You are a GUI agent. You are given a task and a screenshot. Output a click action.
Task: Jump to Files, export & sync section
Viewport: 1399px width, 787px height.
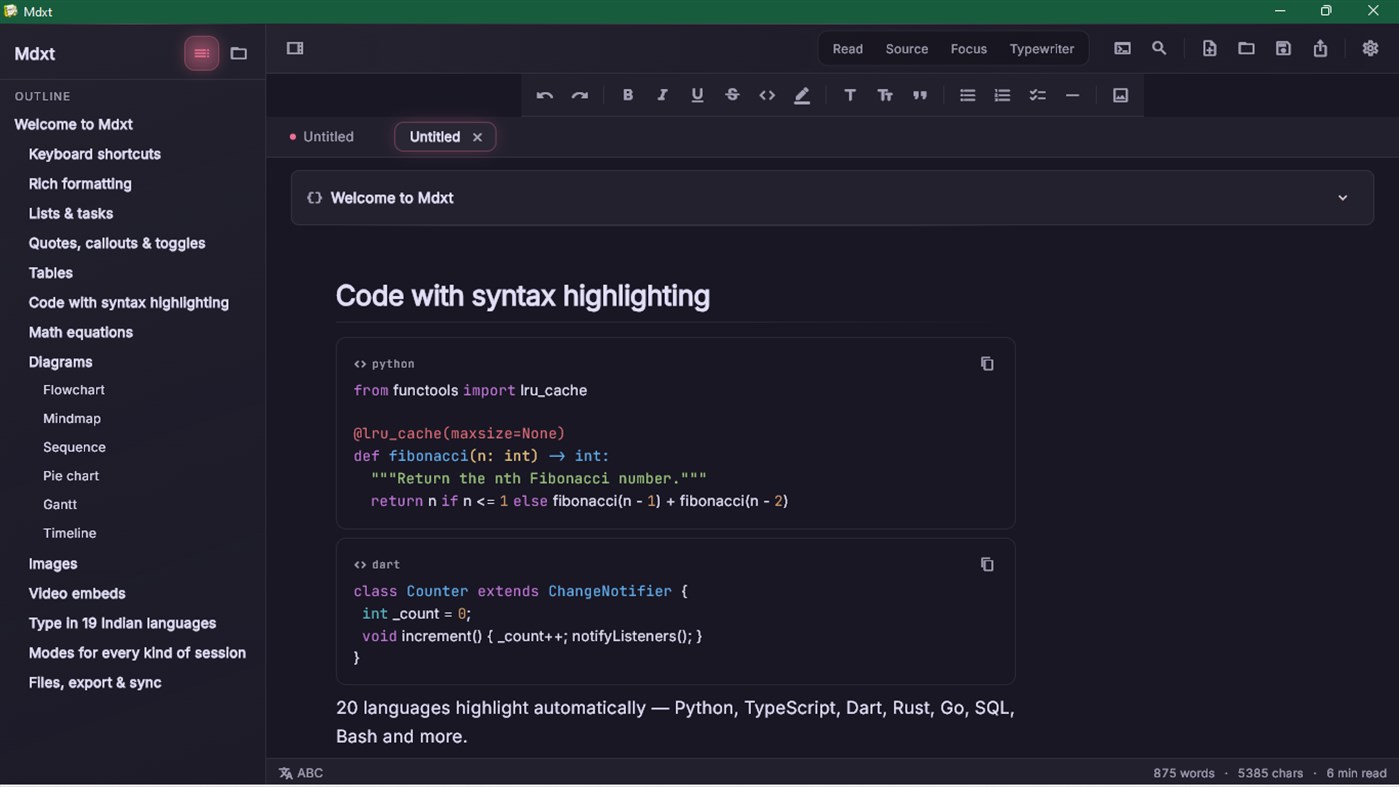(95, 683)
